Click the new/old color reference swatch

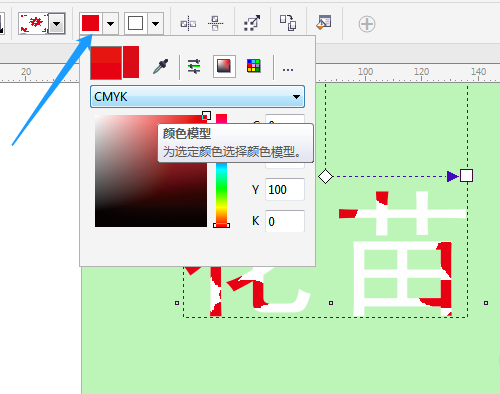(115, 62)
